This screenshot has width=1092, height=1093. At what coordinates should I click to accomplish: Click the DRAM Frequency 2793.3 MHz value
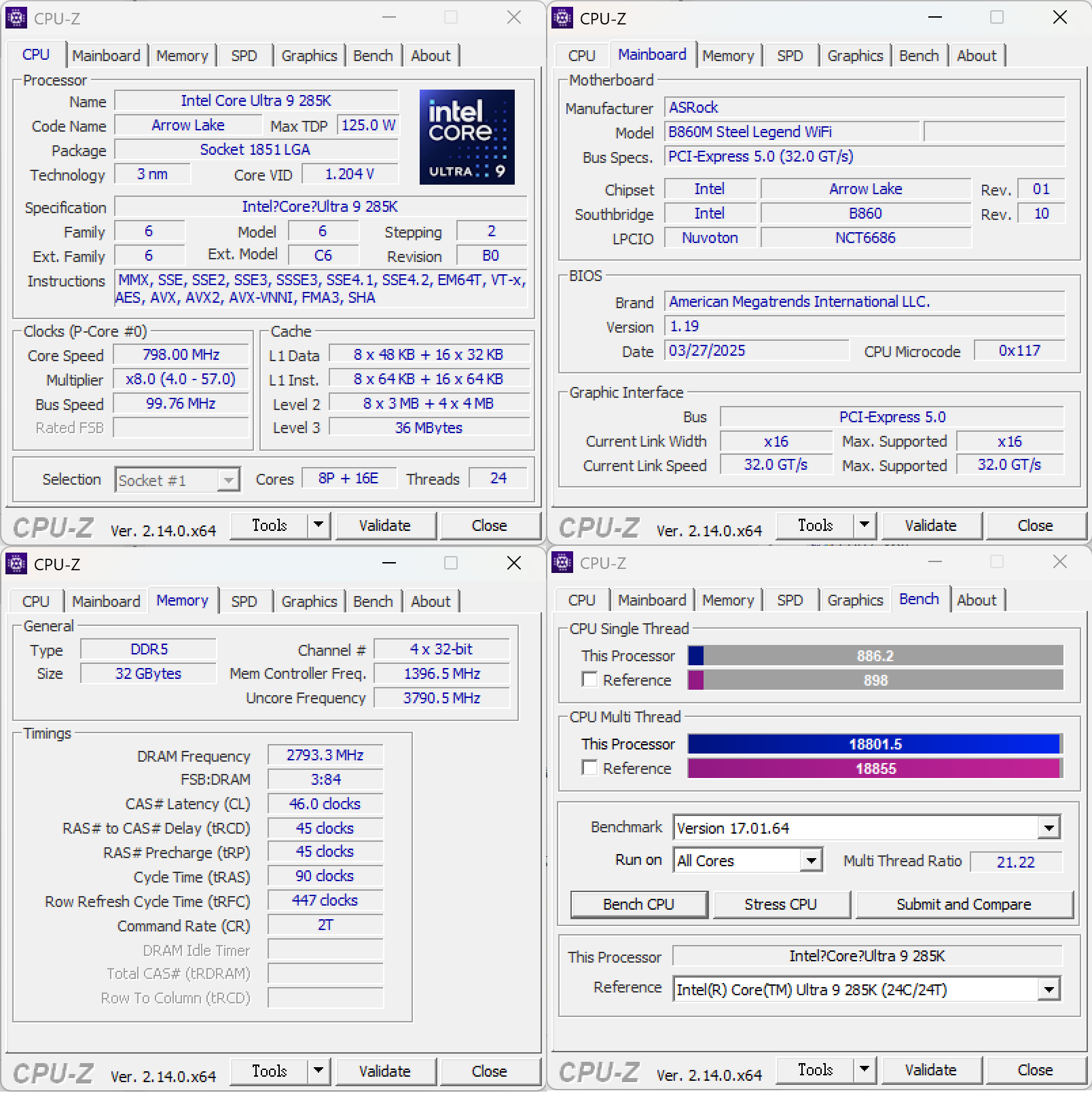click(325, 755)
